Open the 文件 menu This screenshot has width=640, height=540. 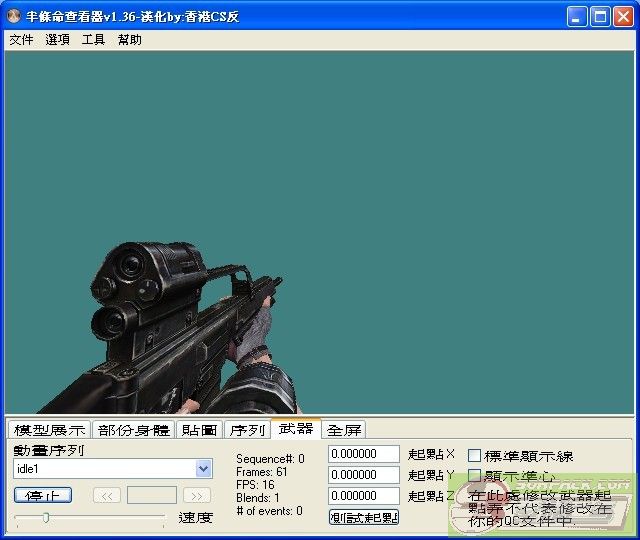(21, 40)
